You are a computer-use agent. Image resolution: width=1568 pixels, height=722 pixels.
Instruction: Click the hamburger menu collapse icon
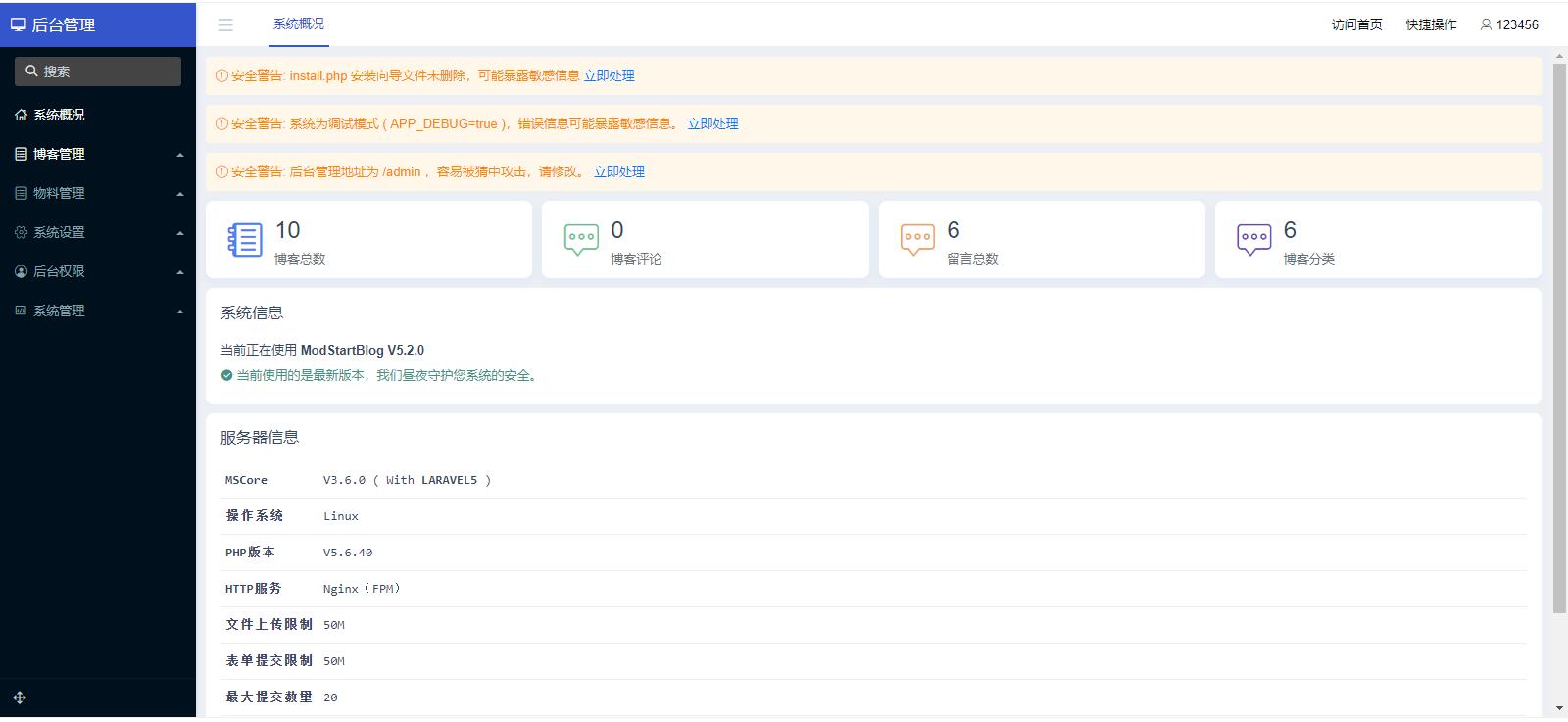click(x=225, y=25)
